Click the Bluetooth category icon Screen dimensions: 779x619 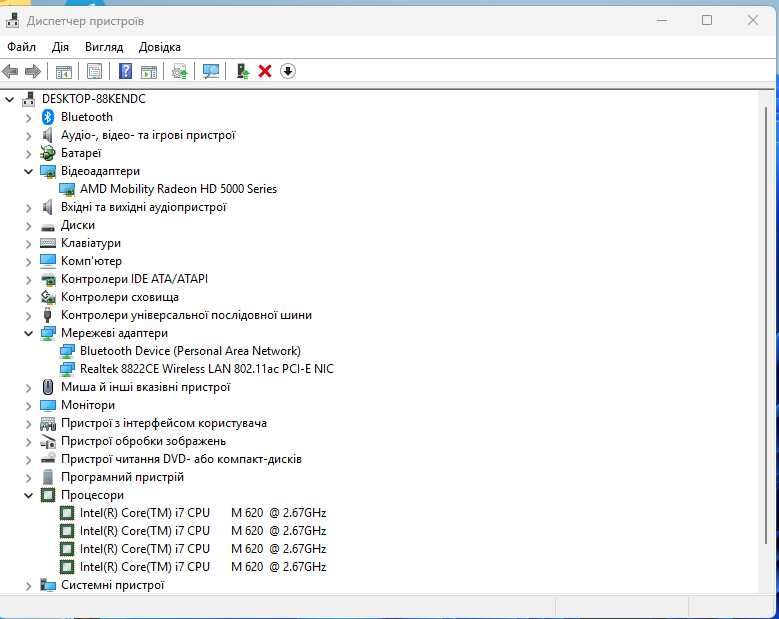(x=48, y=117)
